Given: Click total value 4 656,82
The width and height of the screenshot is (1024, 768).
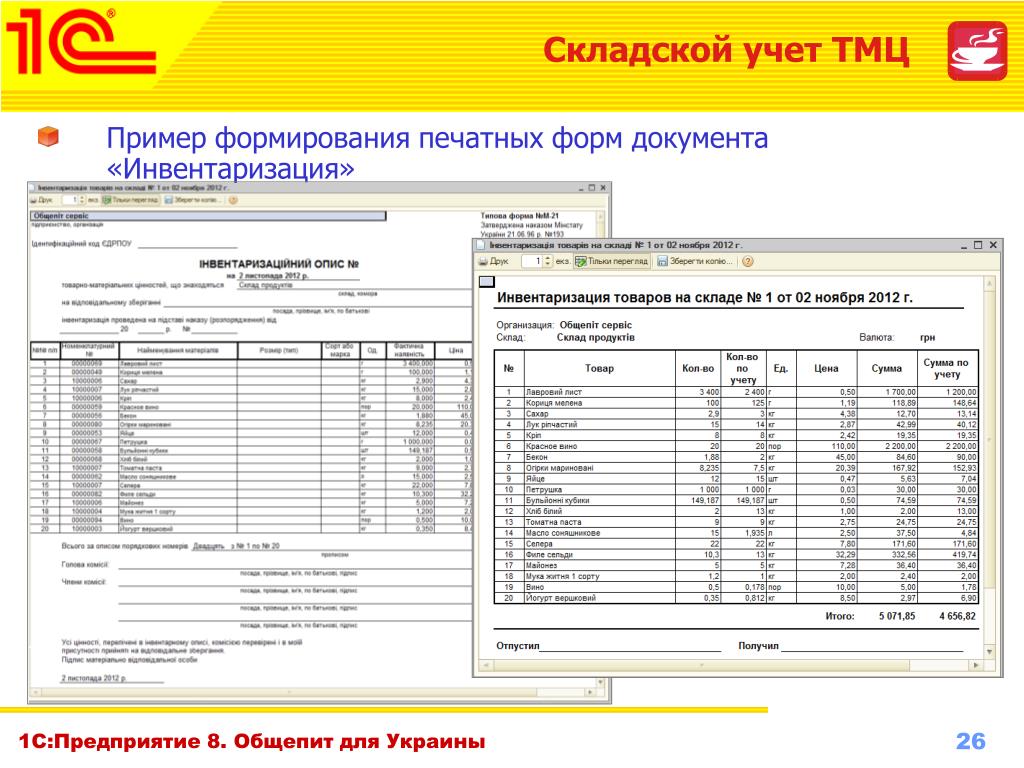Looking at the screenshot, I should tap(957, 616).
